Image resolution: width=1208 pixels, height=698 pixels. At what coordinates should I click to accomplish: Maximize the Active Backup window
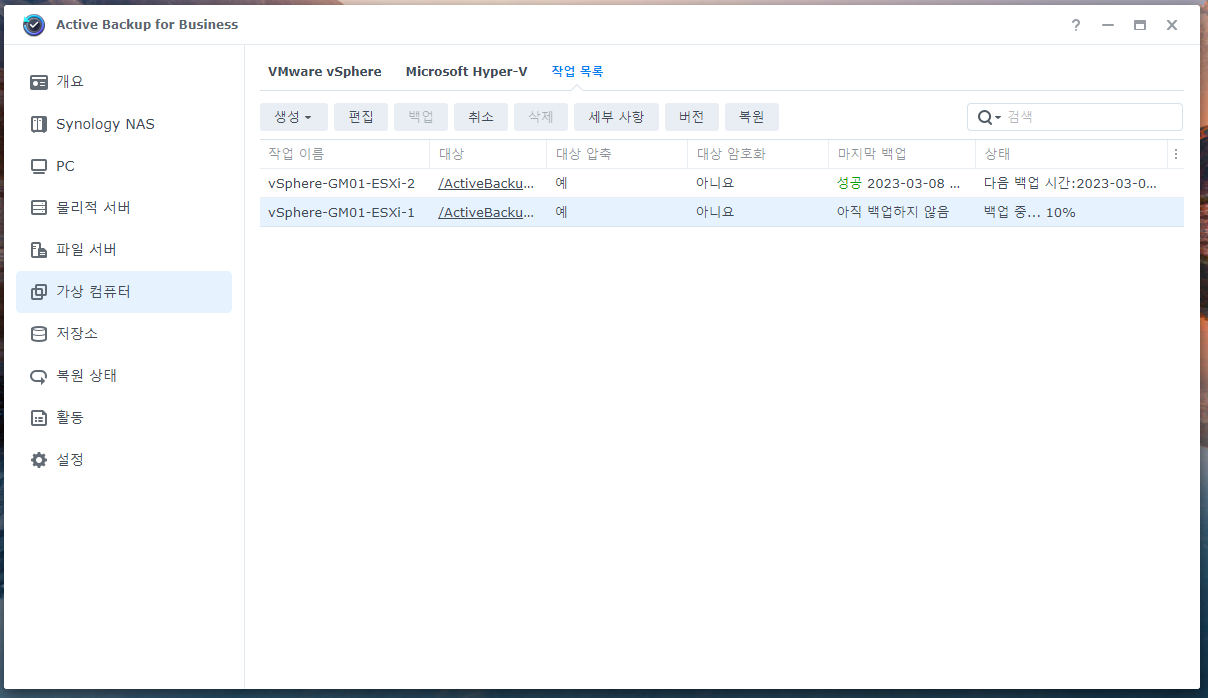click(x=1140, y=25)
